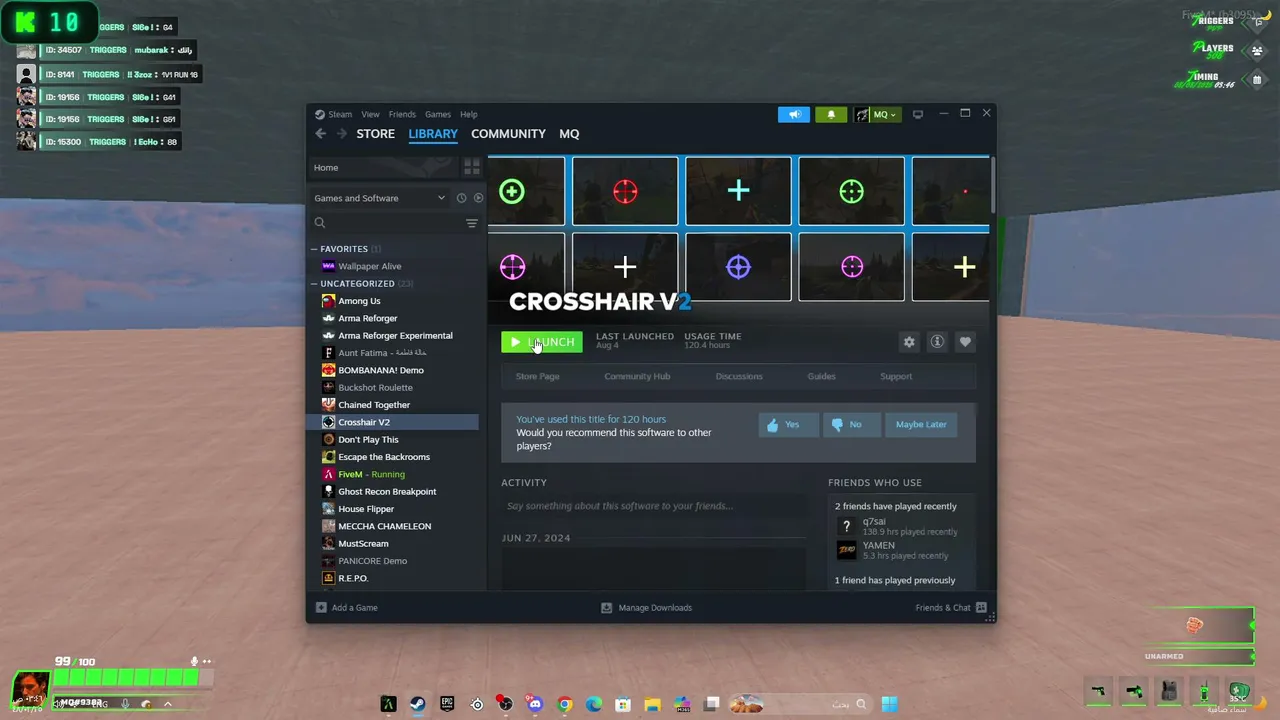Open the Friends menu

tap(402, 114)
